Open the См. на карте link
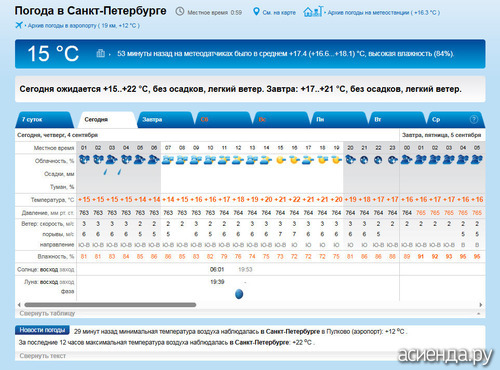500x370 pixels. point(279,13)
